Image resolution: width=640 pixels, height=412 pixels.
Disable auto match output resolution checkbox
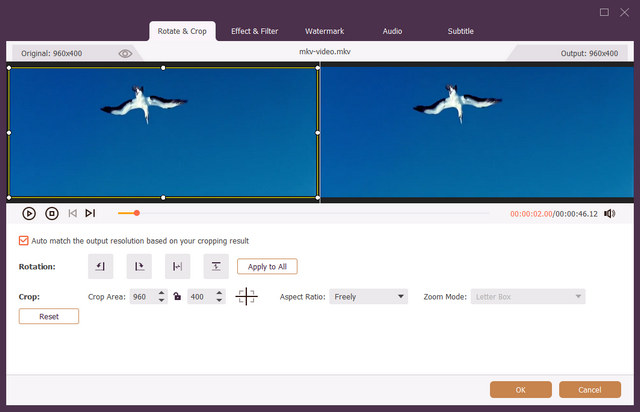click(x=24, y=241)
